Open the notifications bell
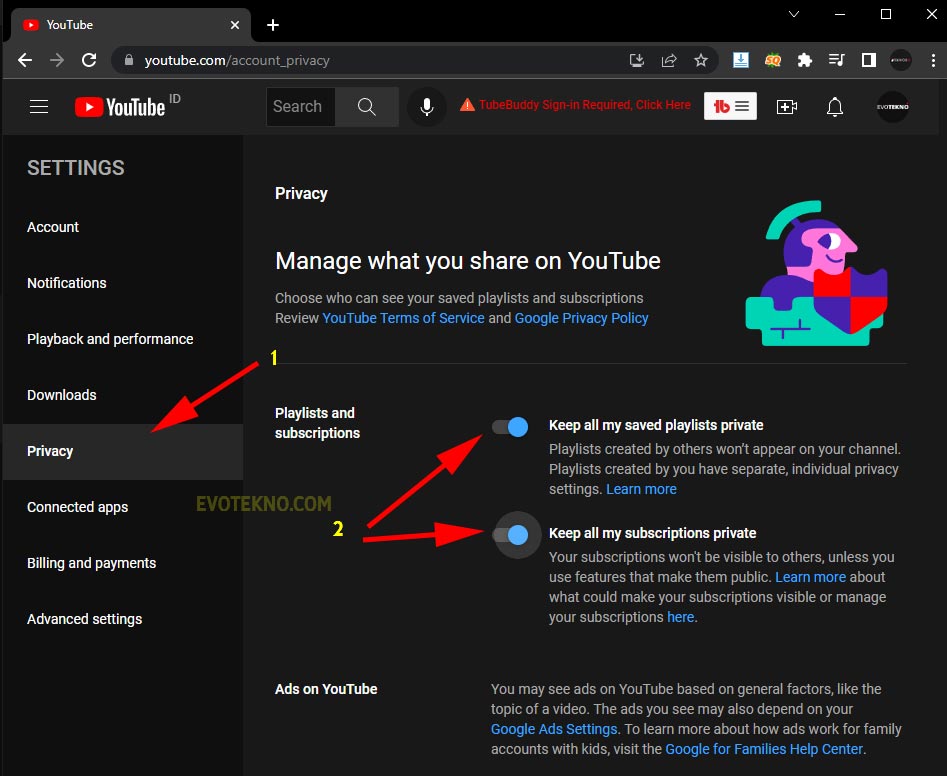Image resolution: width=947 pixels, height=776 pixels. pos(835,107)
